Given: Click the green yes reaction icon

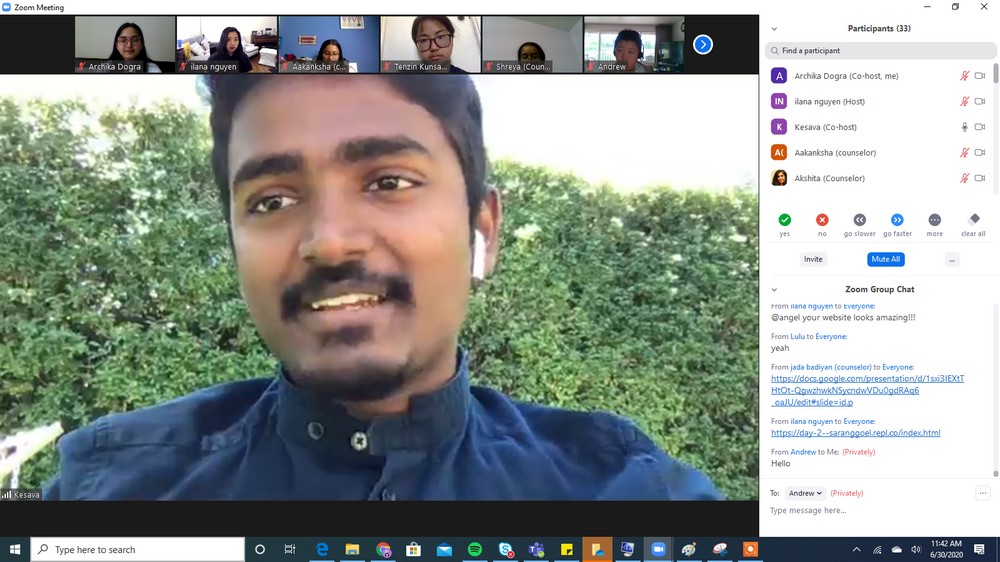Looking at the screenshot, I should click(x=784, y=220).
